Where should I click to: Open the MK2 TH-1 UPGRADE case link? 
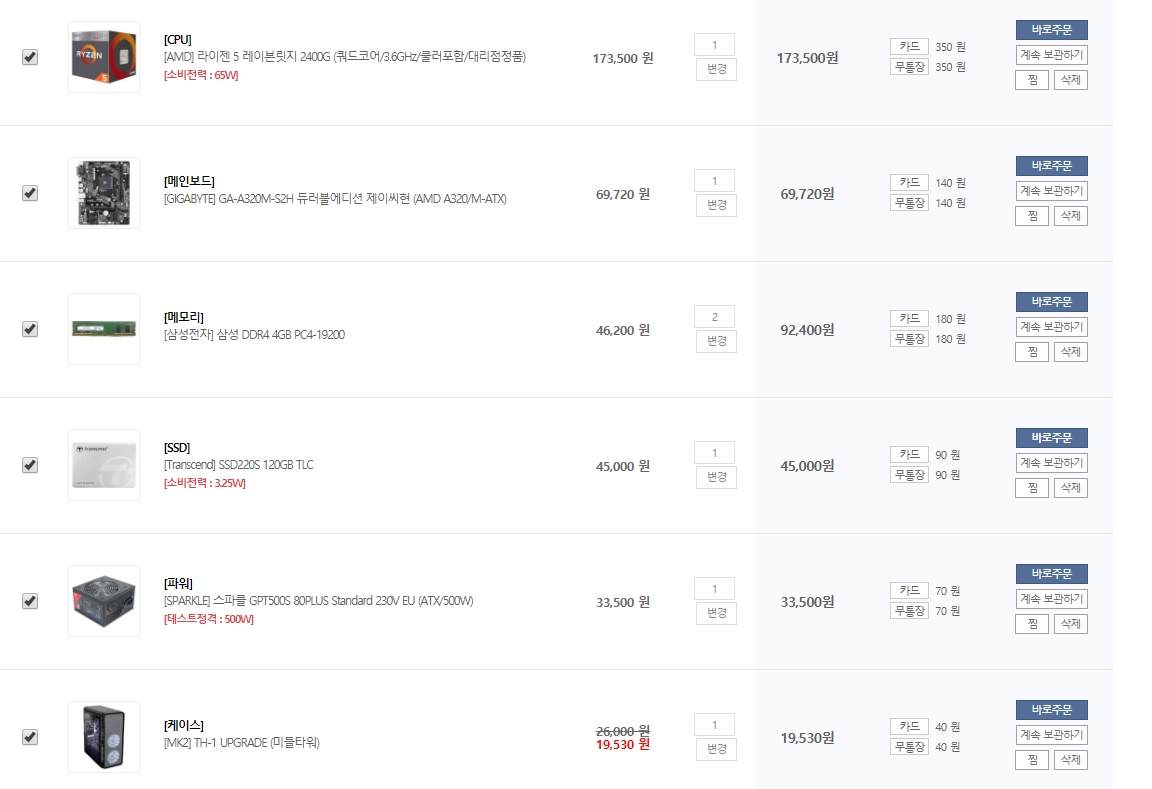click(x=242, y=743)
